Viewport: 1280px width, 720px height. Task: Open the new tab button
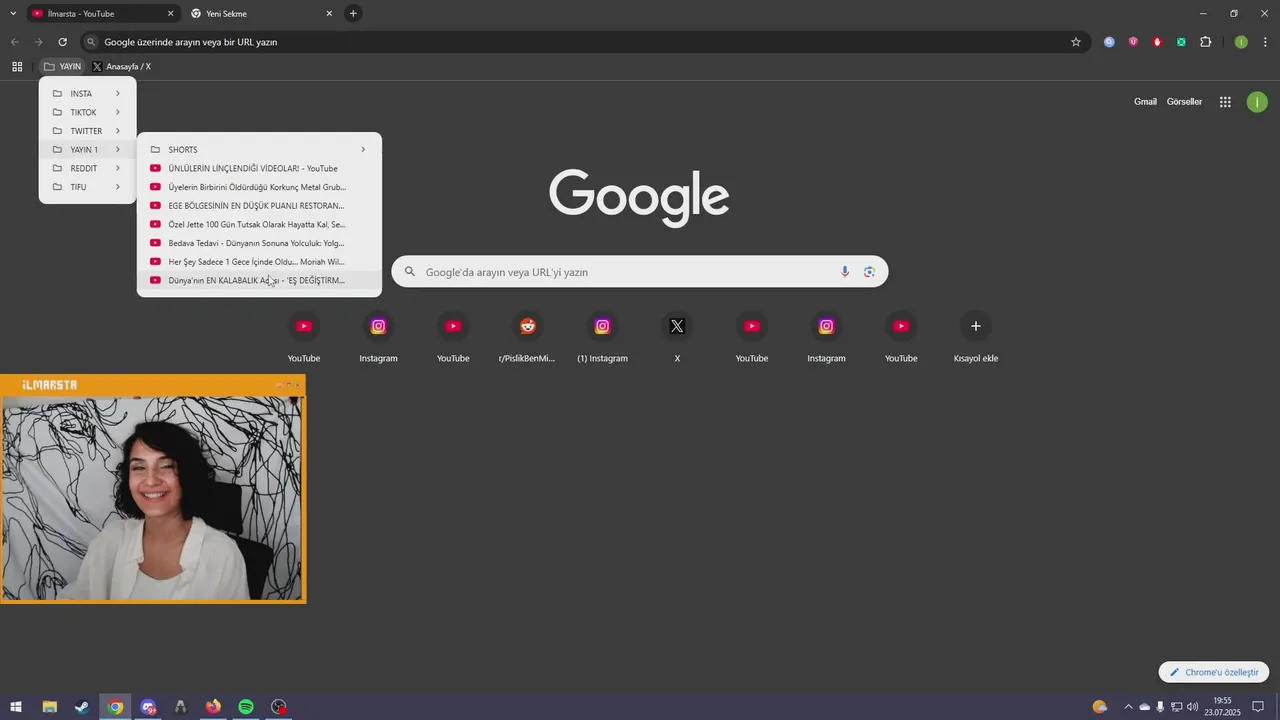(353, 14)
